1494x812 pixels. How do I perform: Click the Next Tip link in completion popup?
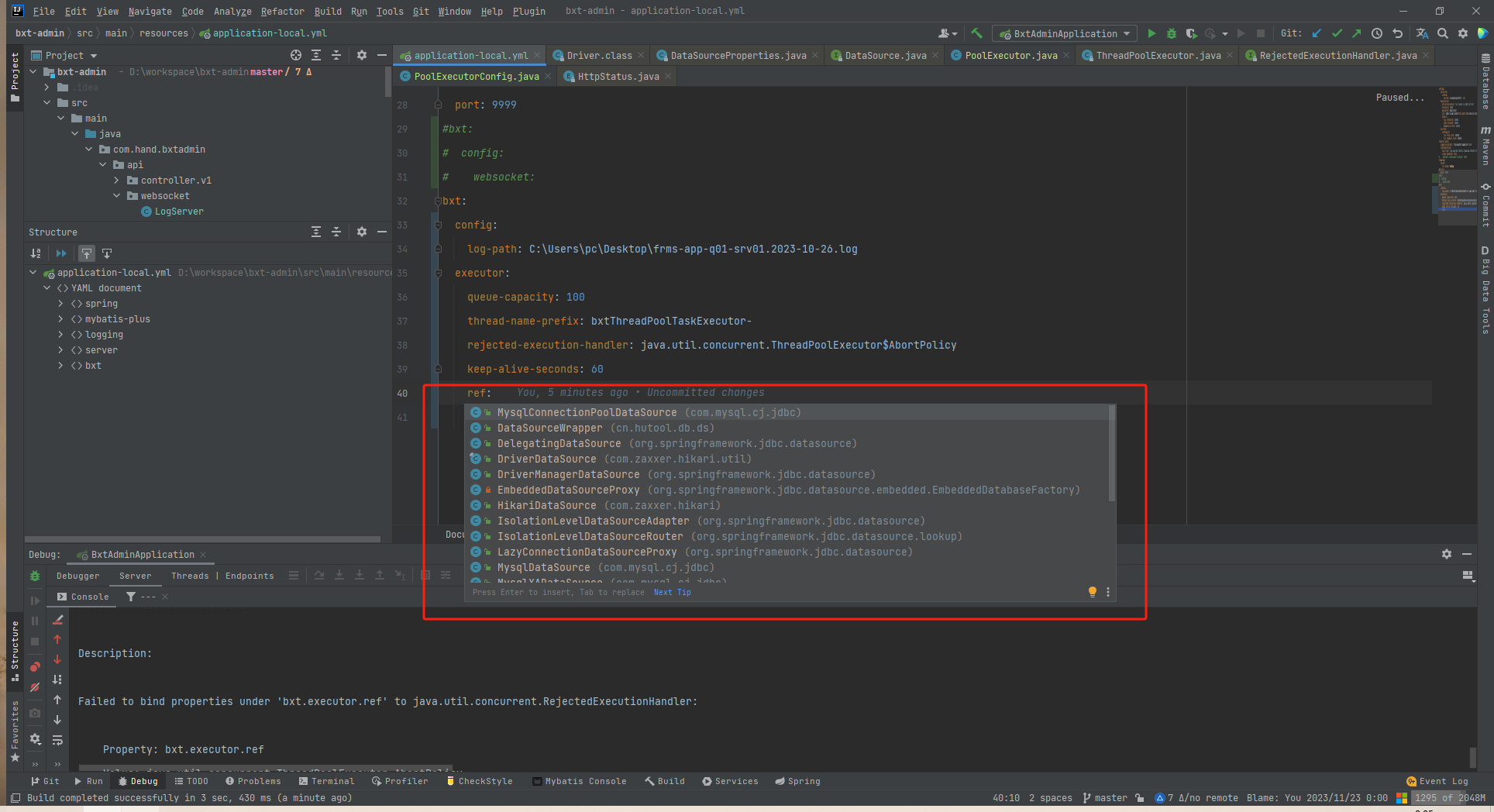[672, 592]
